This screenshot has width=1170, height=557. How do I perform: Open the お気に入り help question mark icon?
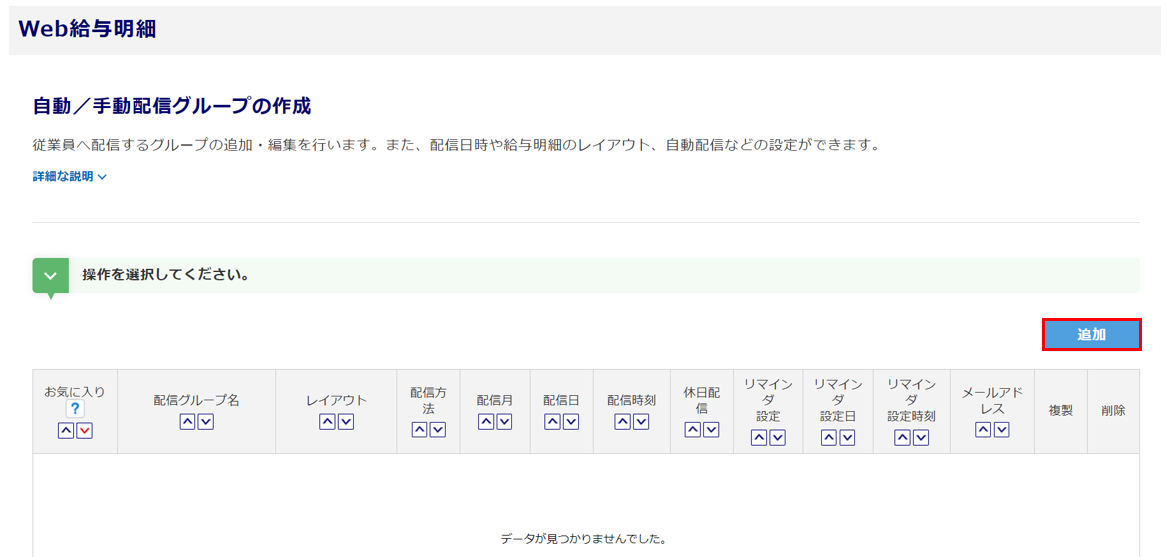(75, 408)
